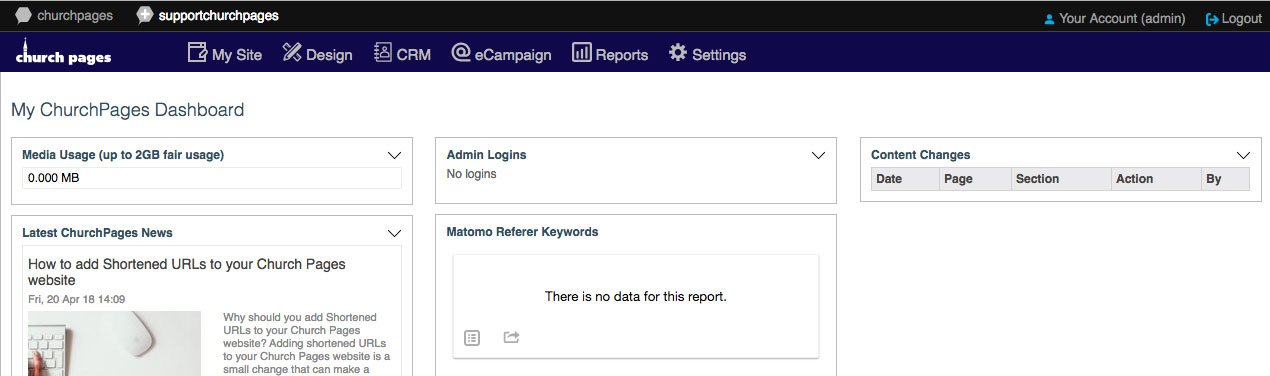Click the CRM contacts icon
1270x376 pixels.
click(x=383, y=53)
